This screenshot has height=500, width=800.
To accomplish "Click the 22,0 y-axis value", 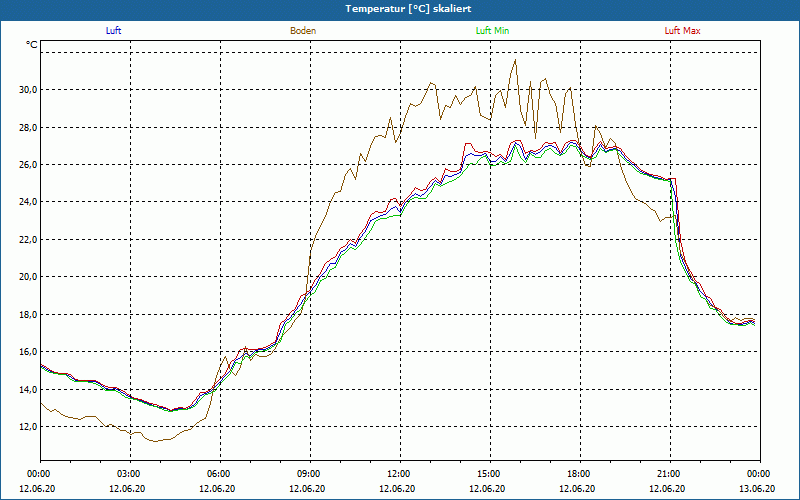I will click(29, 240).
